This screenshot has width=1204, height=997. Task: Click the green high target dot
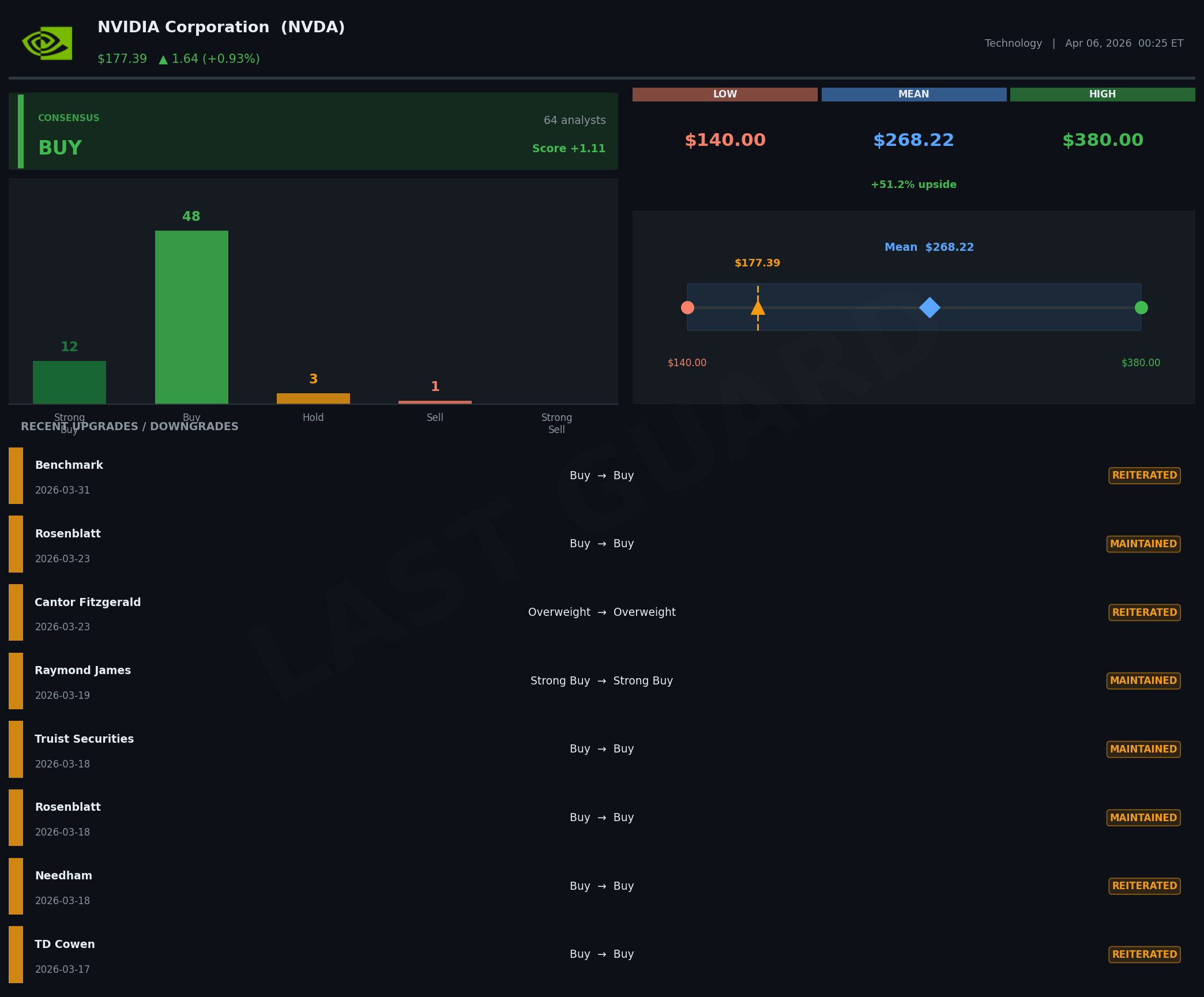1141,307
